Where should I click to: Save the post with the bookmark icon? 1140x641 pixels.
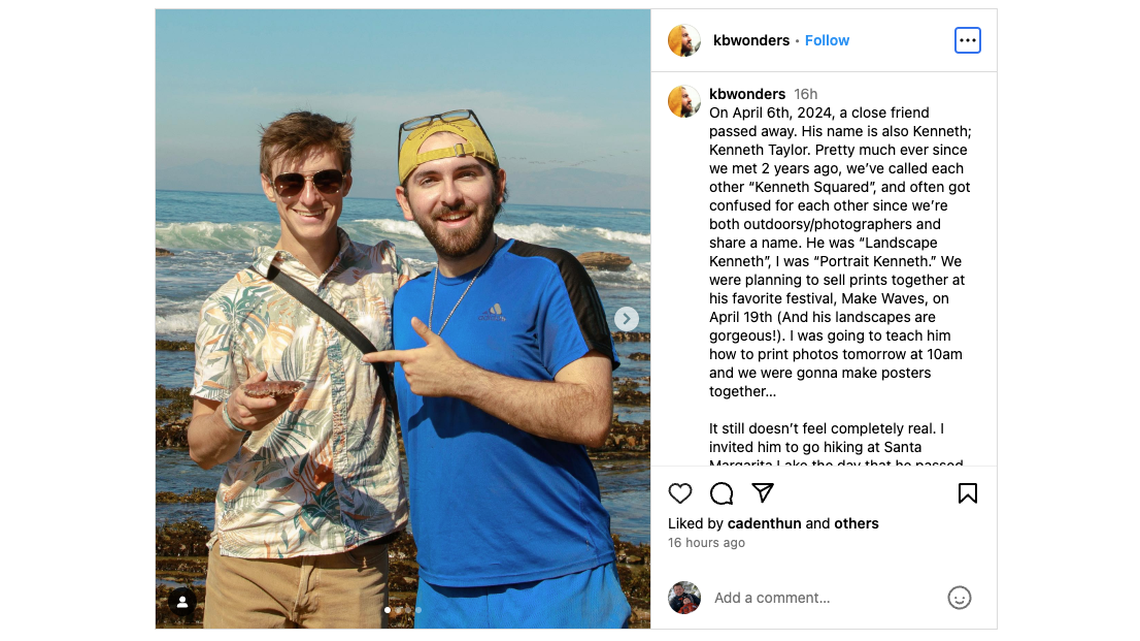pos(967,493)
